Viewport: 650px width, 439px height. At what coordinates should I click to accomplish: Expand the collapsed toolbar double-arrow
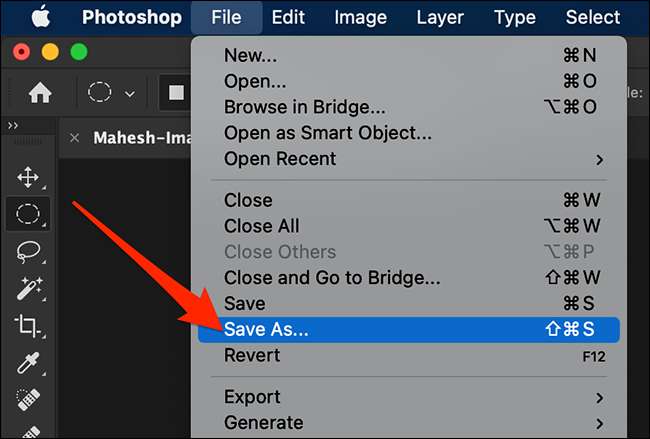point(13,126)
